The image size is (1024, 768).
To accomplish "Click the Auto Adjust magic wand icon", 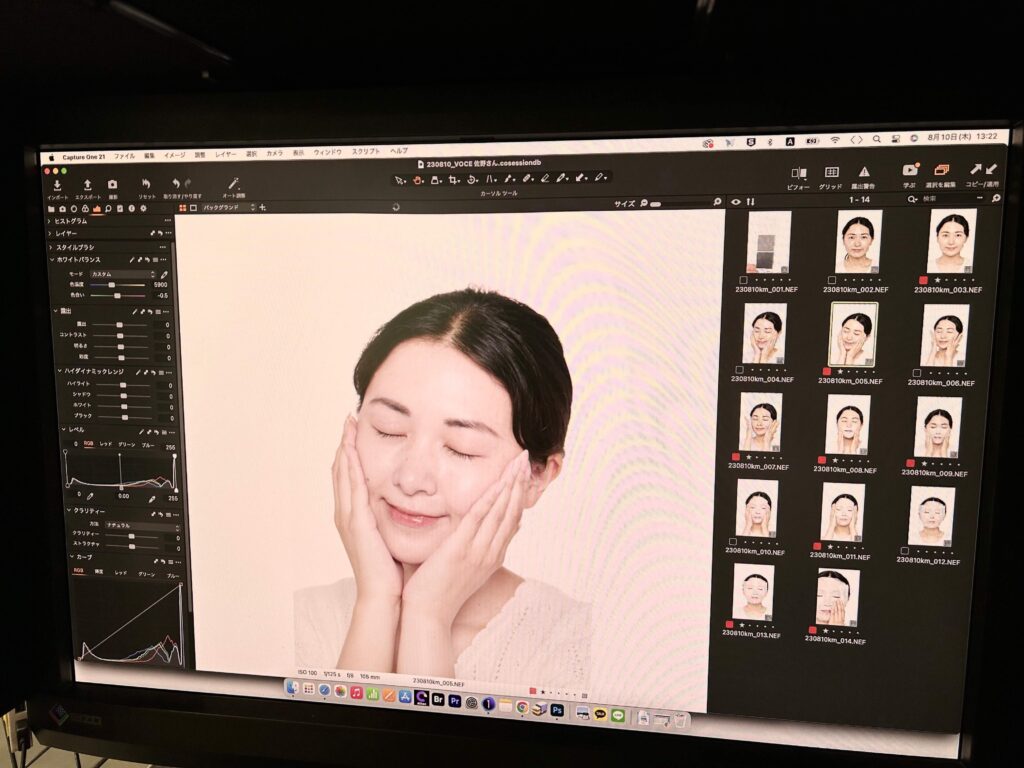I will 234,184.
